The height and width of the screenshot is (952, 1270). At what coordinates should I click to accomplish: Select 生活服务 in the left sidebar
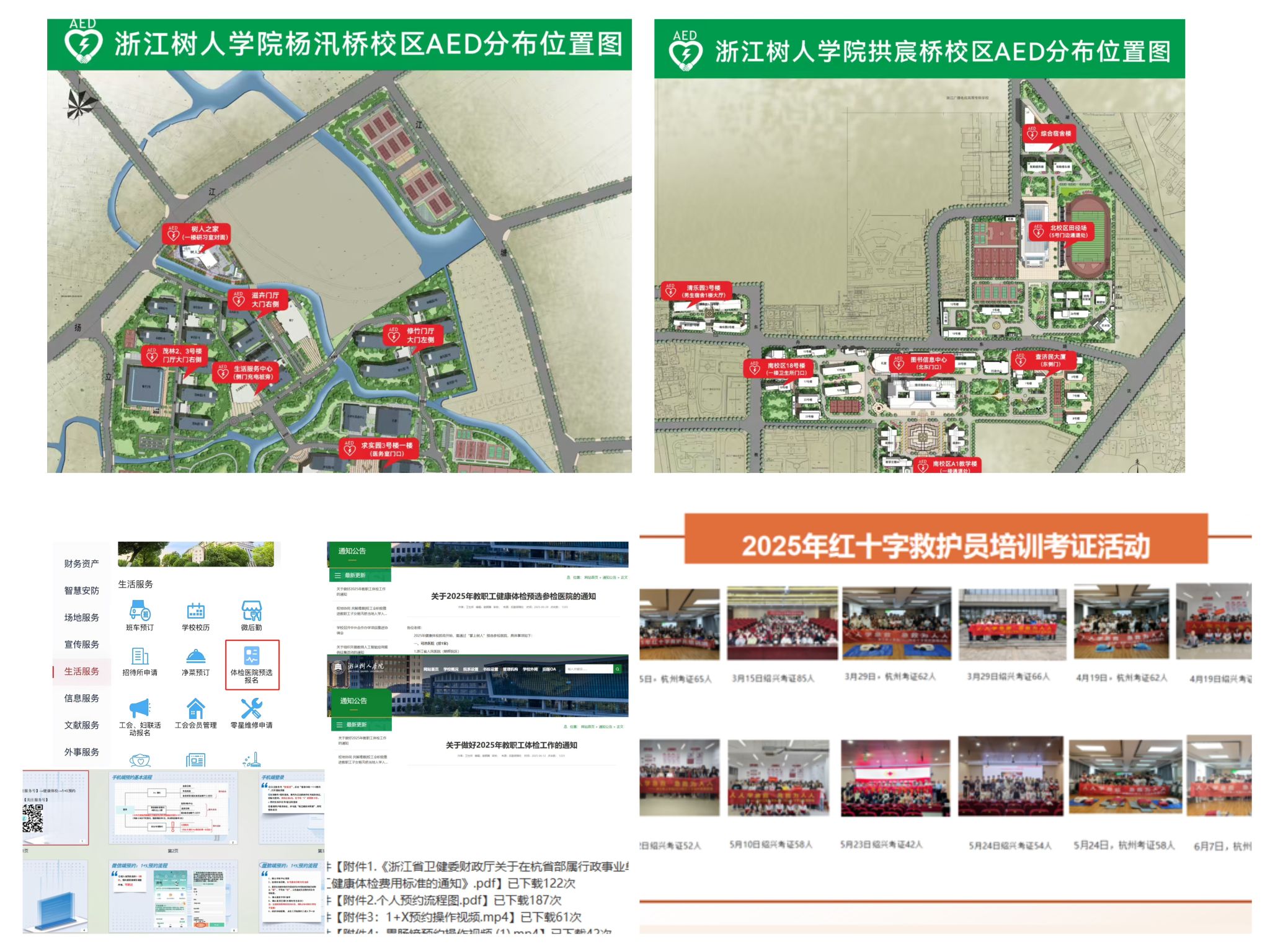point(82,671)
